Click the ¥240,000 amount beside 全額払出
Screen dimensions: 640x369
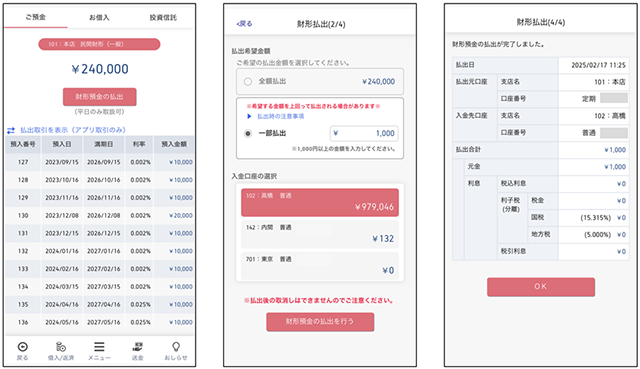click(378, 82)
